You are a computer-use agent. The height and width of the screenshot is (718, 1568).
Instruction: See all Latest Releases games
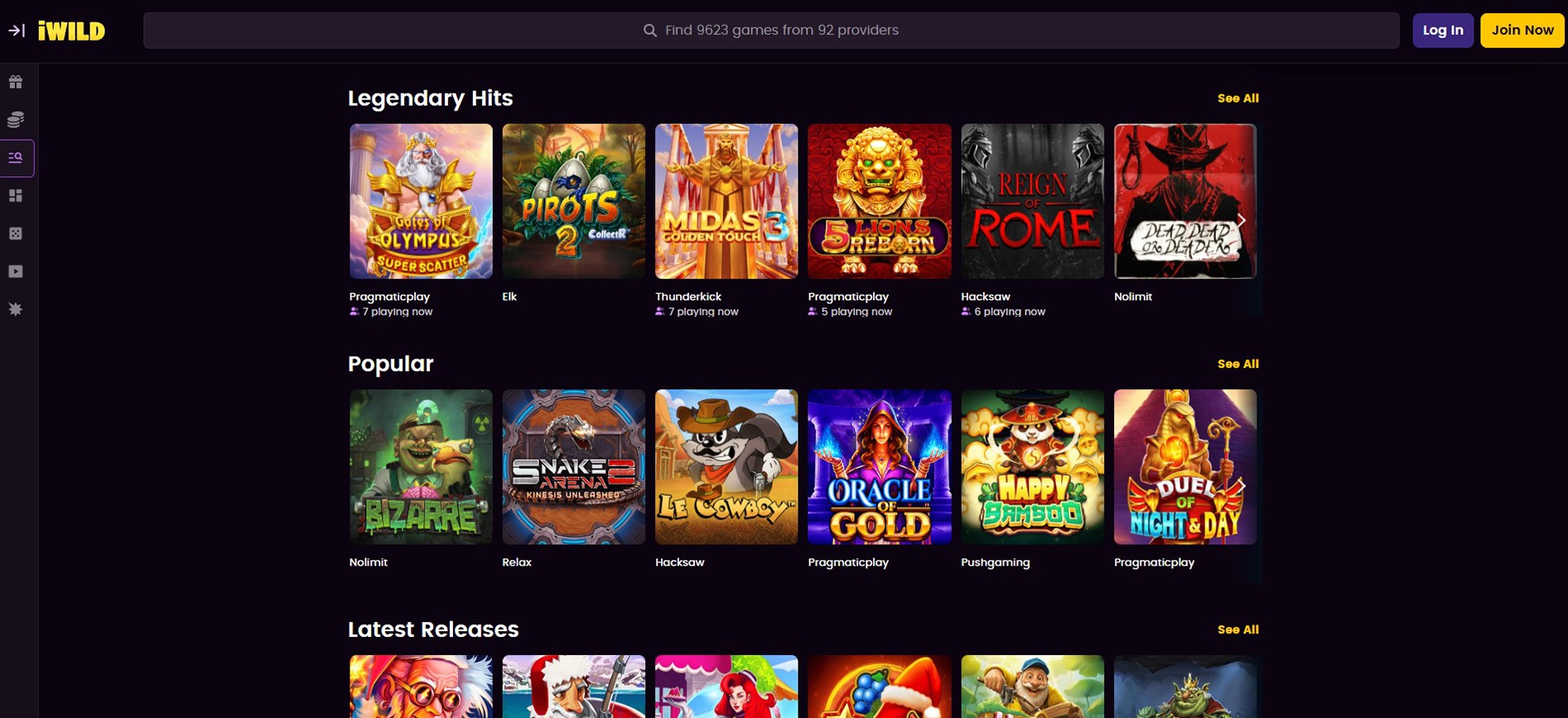click(x=1238, y=629)
